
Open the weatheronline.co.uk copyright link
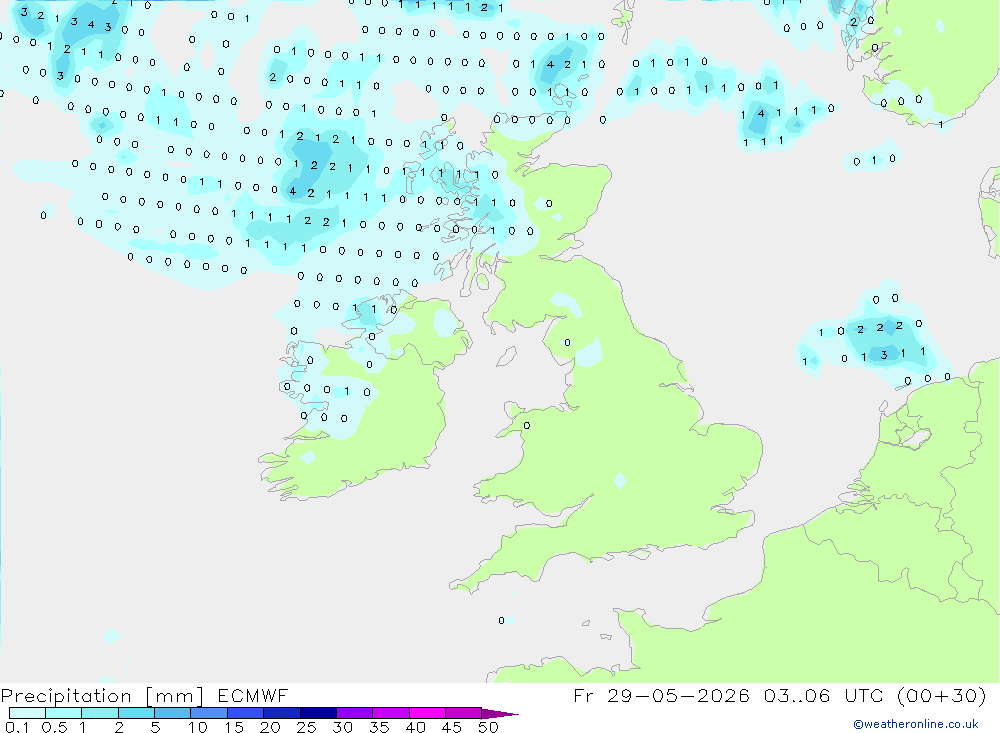(x=916, y=724)
